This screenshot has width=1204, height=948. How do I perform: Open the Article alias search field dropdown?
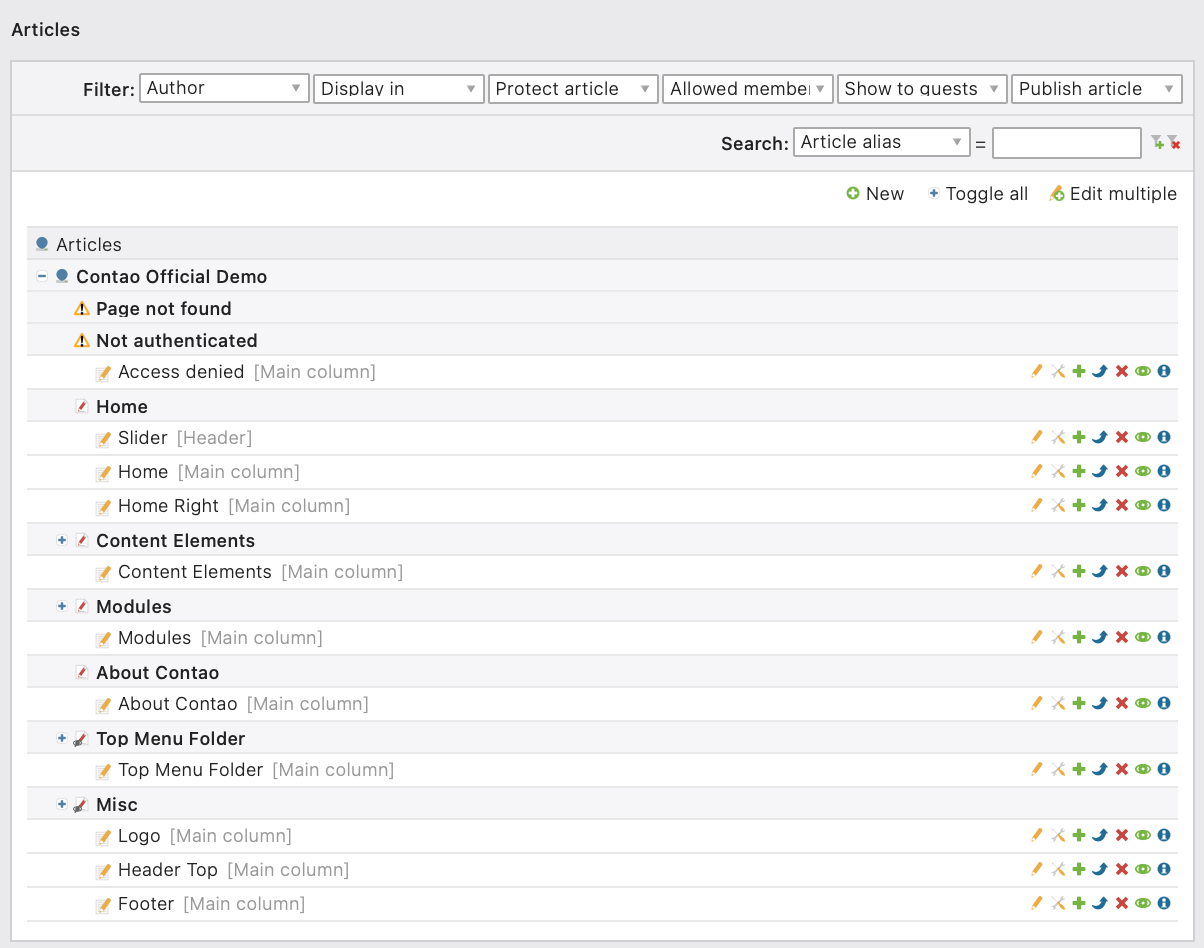(882, 143)
